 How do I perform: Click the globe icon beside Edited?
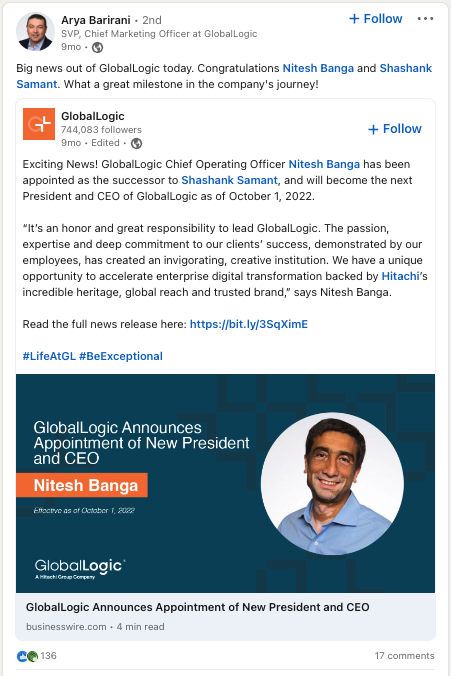(137, 143)
